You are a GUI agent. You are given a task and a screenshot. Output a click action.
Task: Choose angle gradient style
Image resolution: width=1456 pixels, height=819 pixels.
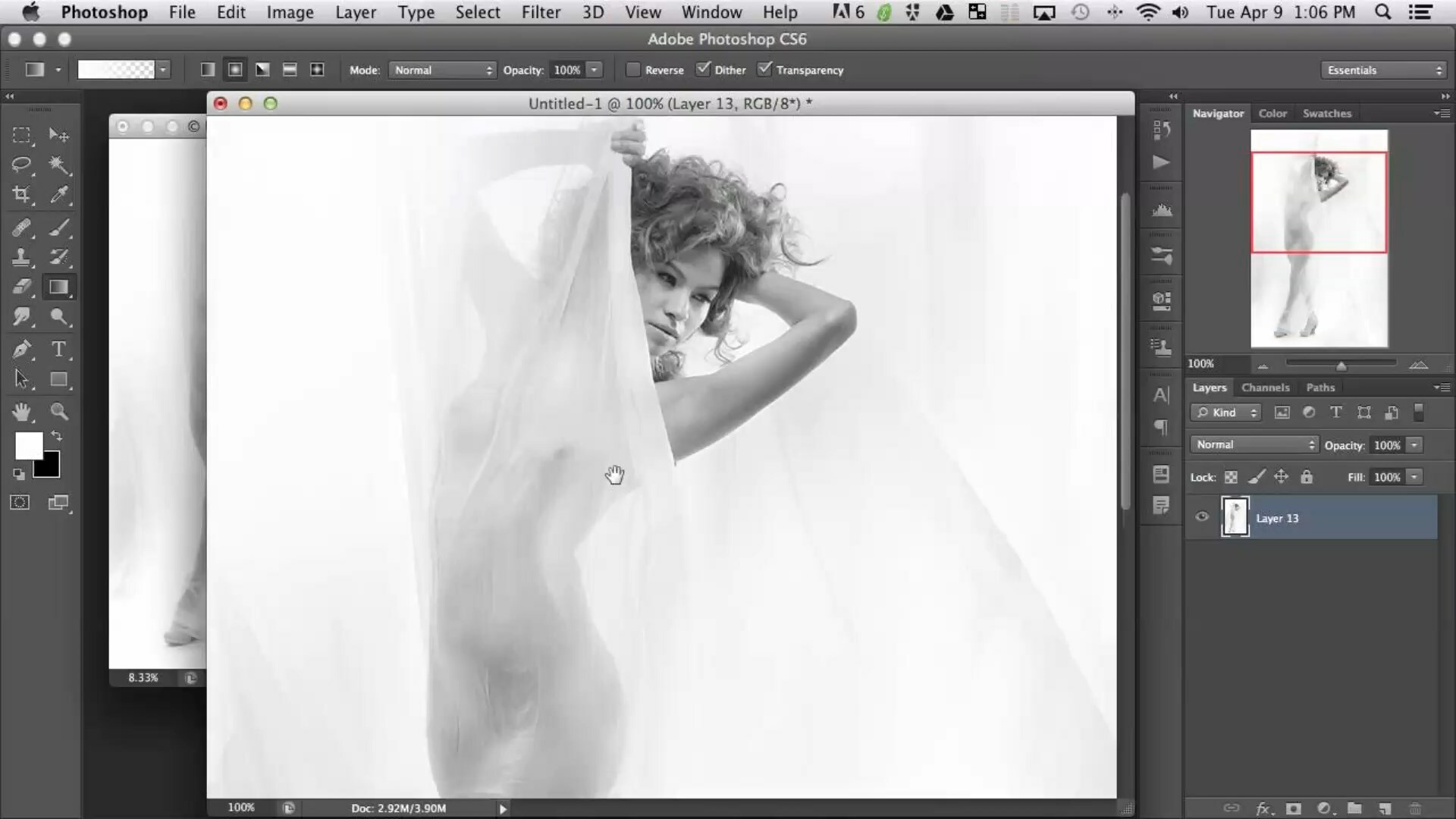262,70
